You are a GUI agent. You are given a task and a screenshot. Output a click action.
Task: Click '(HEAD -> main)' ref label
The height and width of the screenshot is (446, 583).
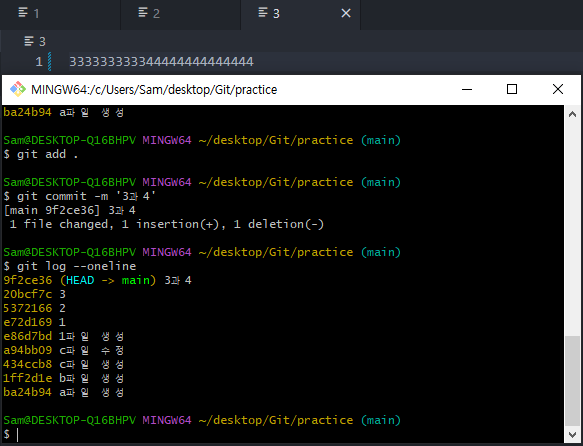point(108,280)
